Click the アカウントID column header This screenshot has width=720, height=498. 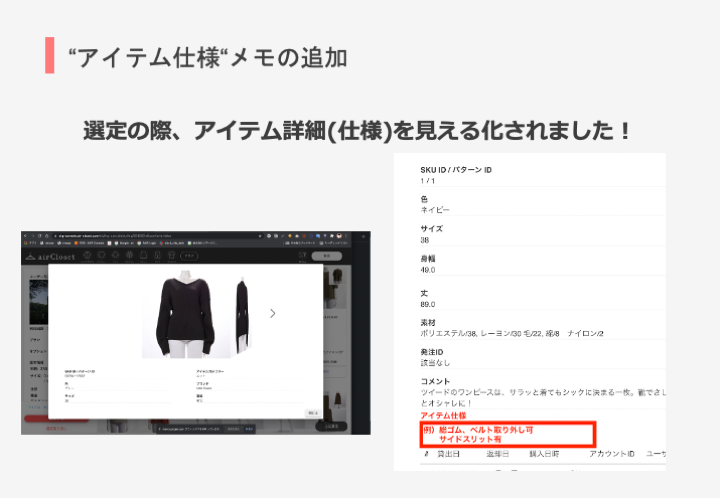point(610,454)
